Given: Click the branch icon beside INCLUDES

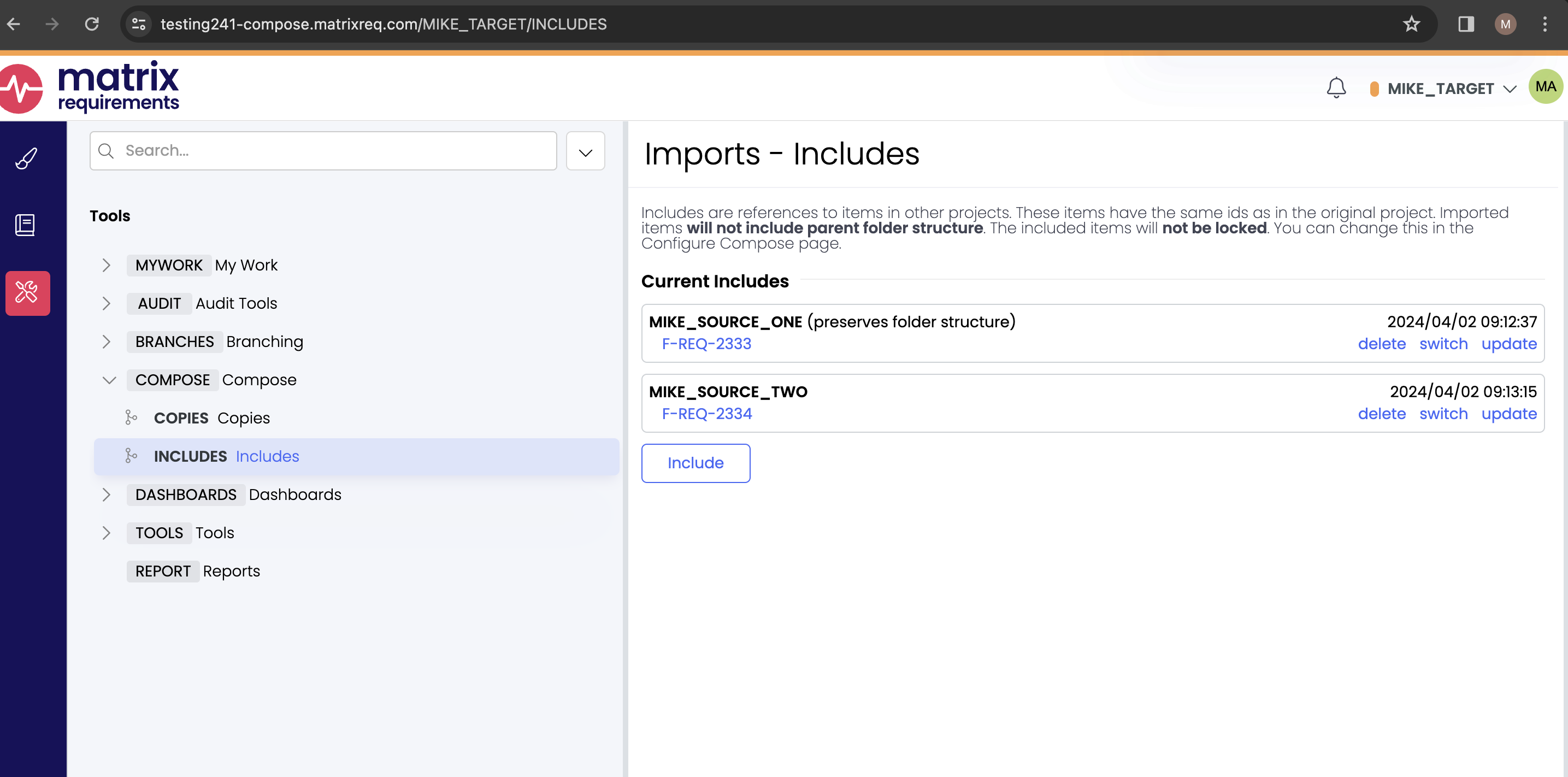Looking at the screenshot, I should click(x=131, y=456).
